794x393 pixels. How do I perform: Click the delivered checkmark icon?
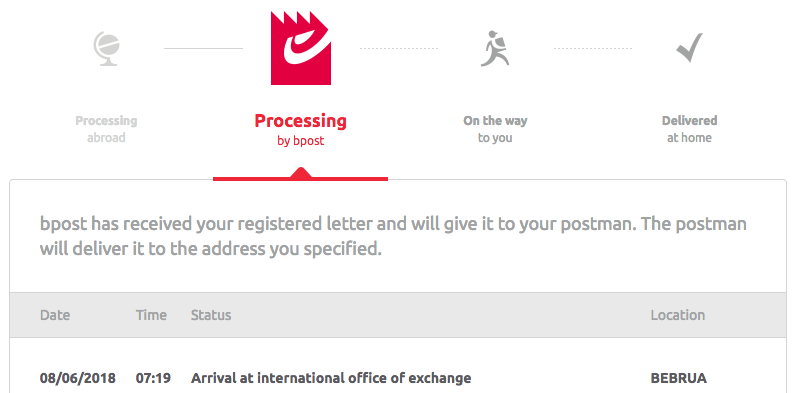tap(690, 48)
